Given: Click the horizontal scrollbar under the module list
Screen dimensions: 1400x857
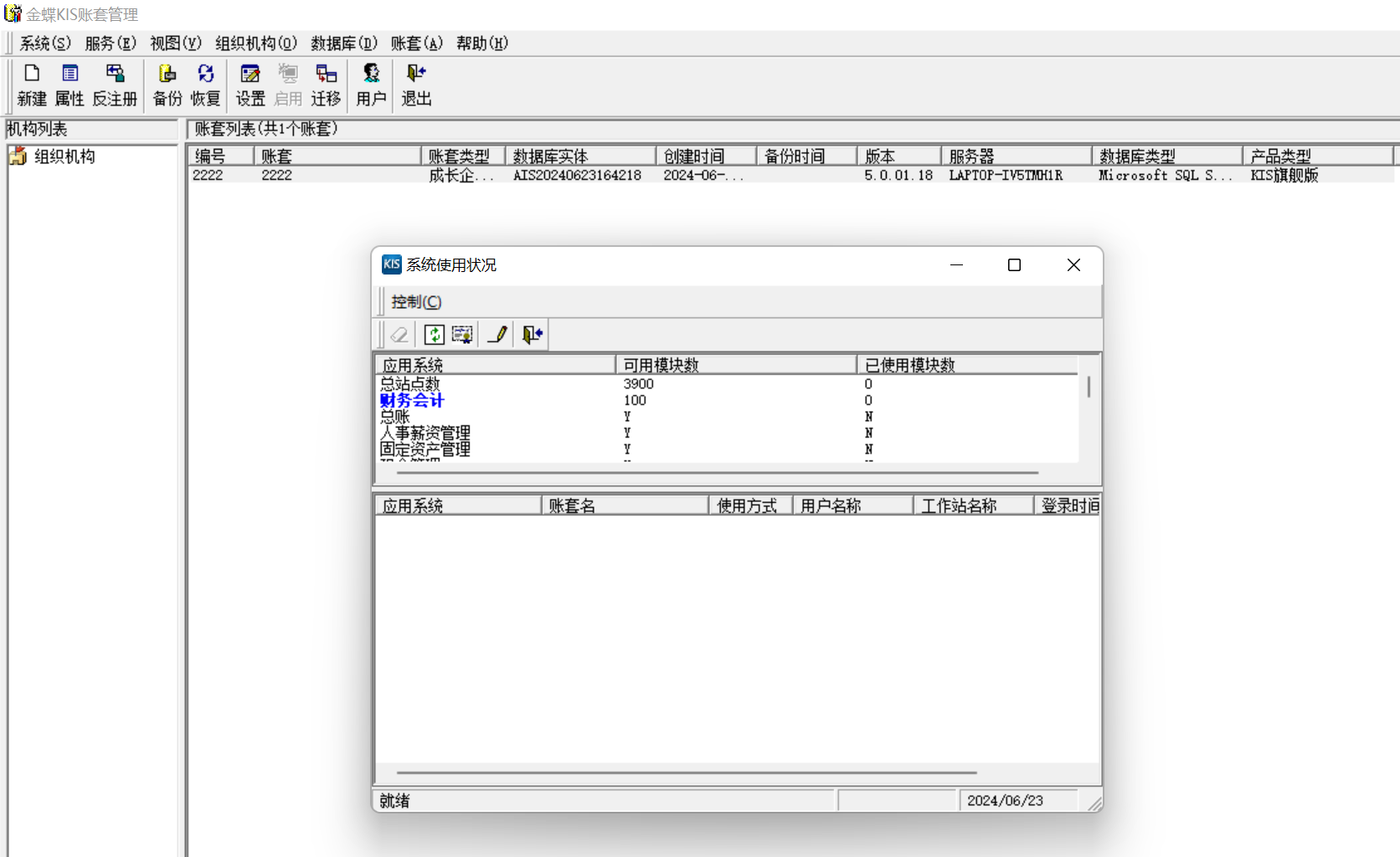Looking at the screenshot, I should click(x=718, y=473).
